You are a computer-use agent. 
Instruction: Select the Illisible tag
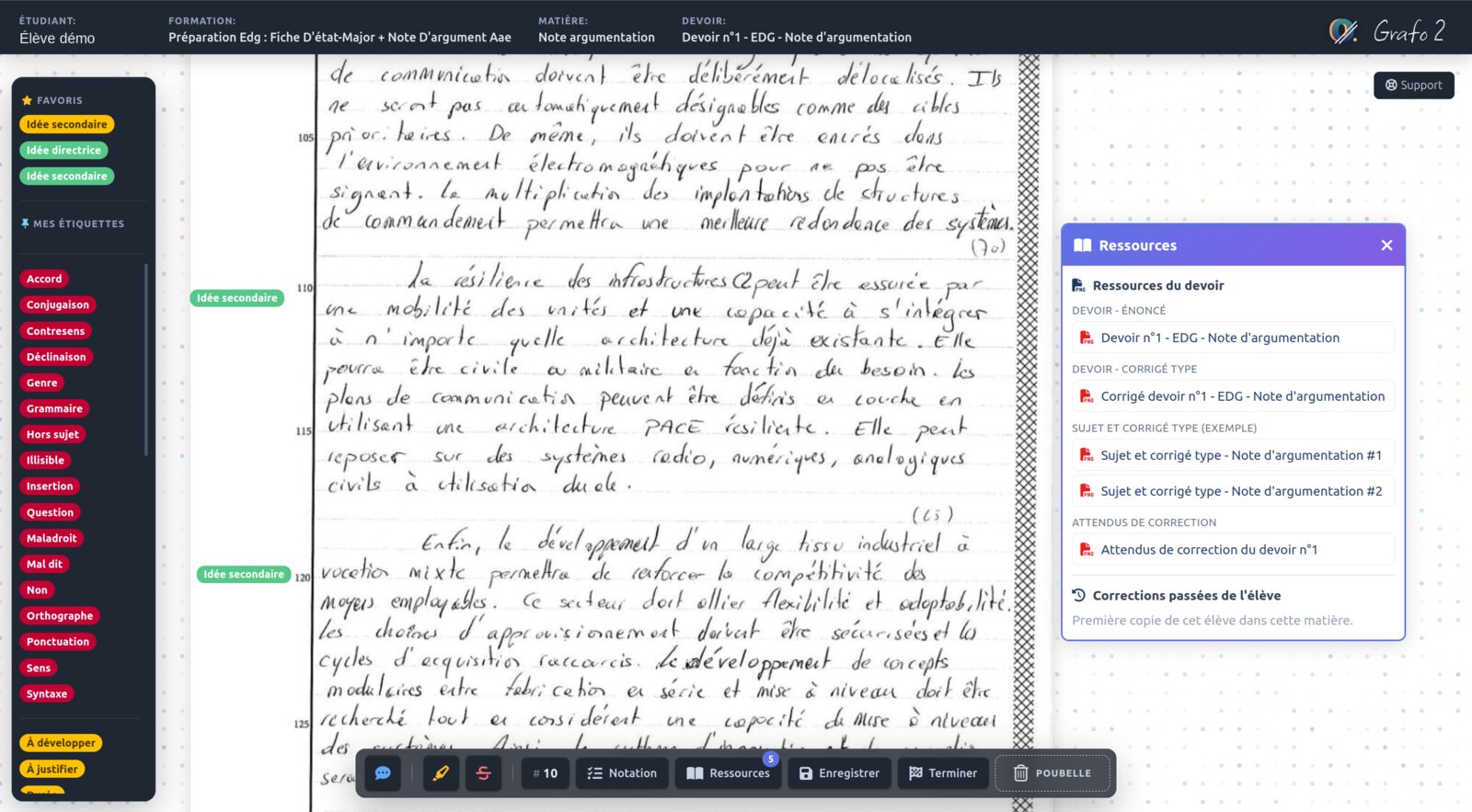click(45, 460)
